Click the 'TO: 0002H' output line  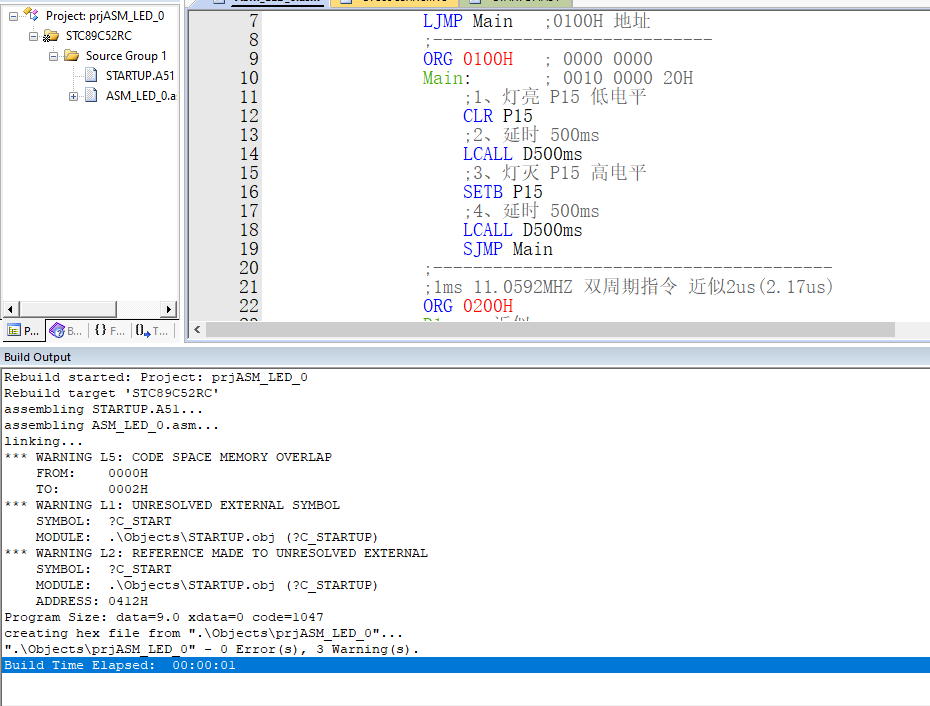[92, 489]
